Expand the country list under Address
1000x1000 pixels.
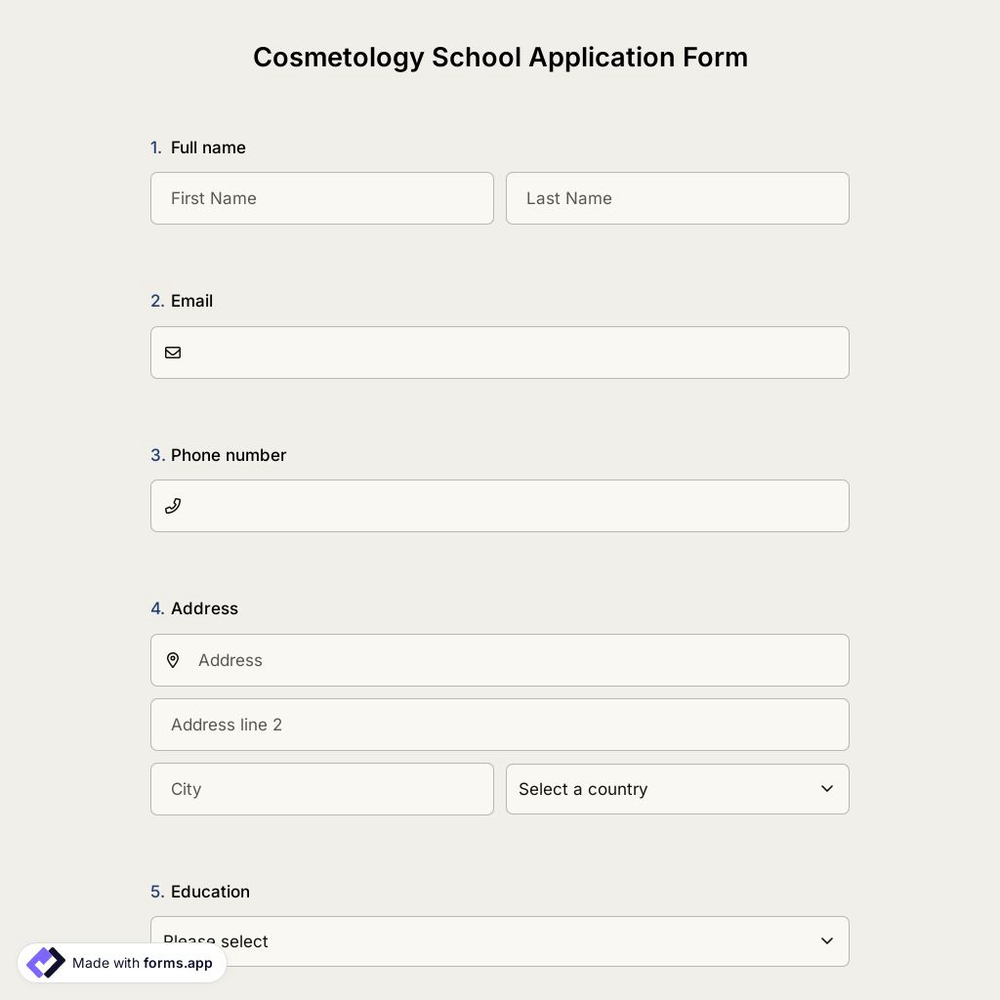tap(677, 788)
